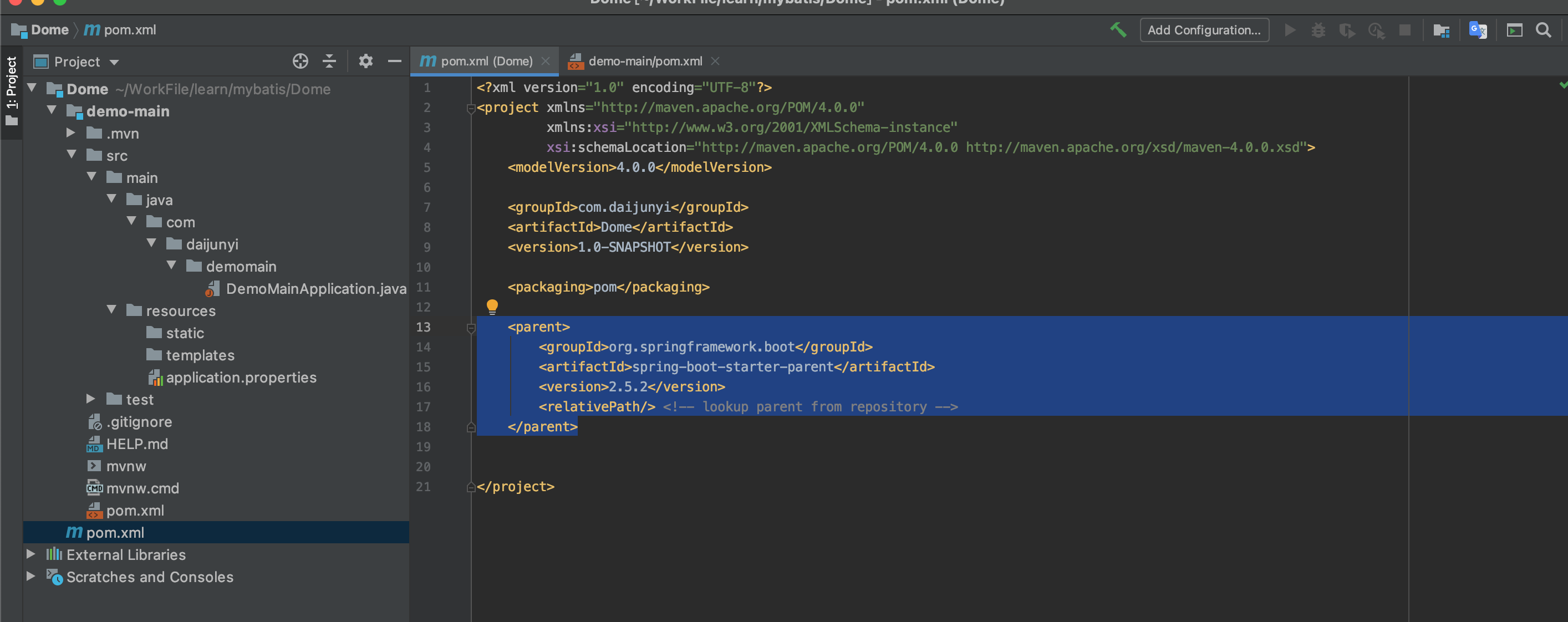Select HELP.md file

127,443
